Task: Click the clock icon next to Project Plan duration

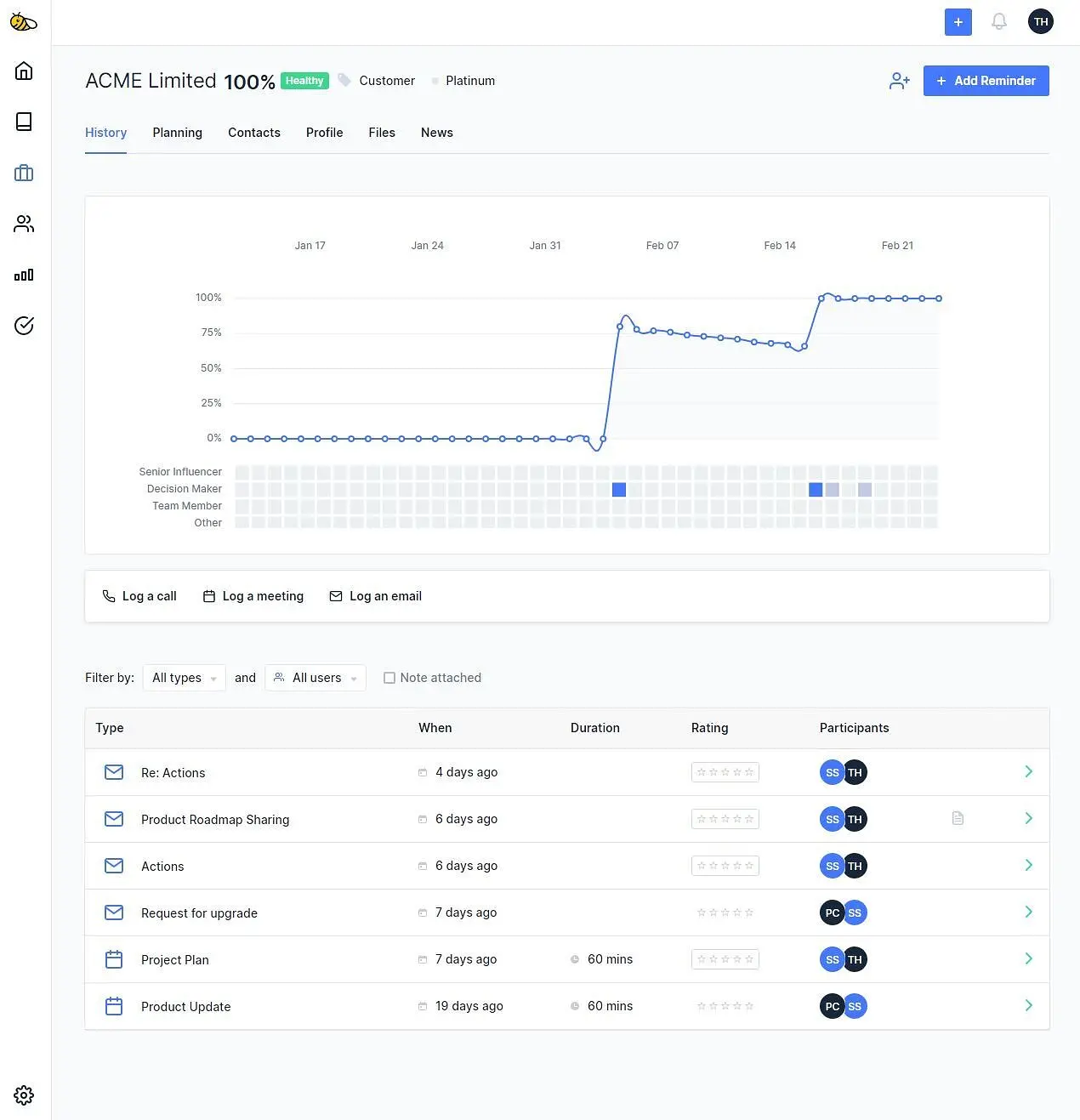Action: [x=575, y=959]
